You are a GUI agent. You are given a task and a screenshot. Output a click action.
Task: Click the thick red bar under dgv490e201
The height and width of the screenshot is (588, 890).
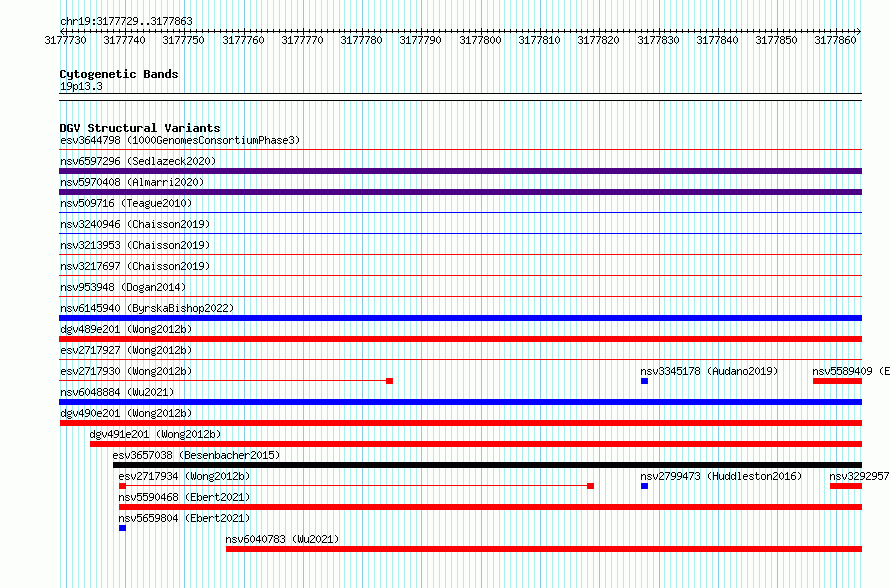pos(461,423)
